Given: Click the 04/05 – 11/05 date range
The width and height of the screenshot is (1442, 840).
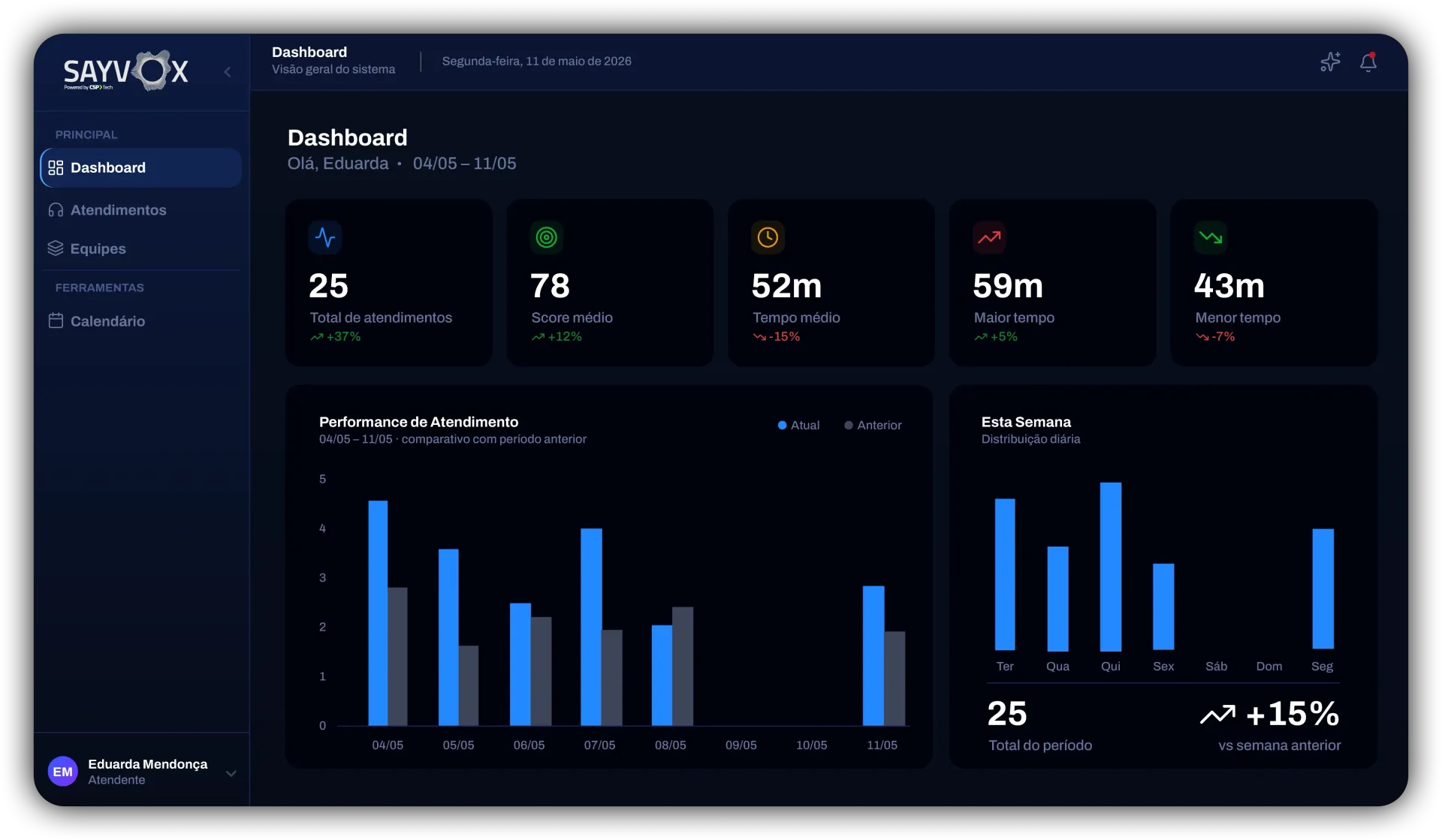Looking at the screenshot, I should click(464, 164).
